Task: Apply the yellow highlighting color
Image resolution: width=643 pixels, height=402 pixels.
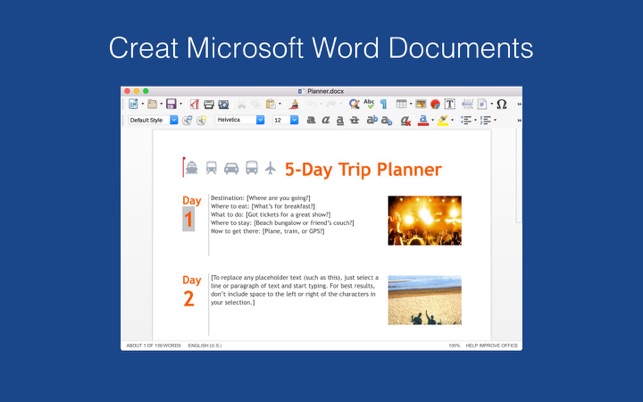Action: click(x=443, y=120)
